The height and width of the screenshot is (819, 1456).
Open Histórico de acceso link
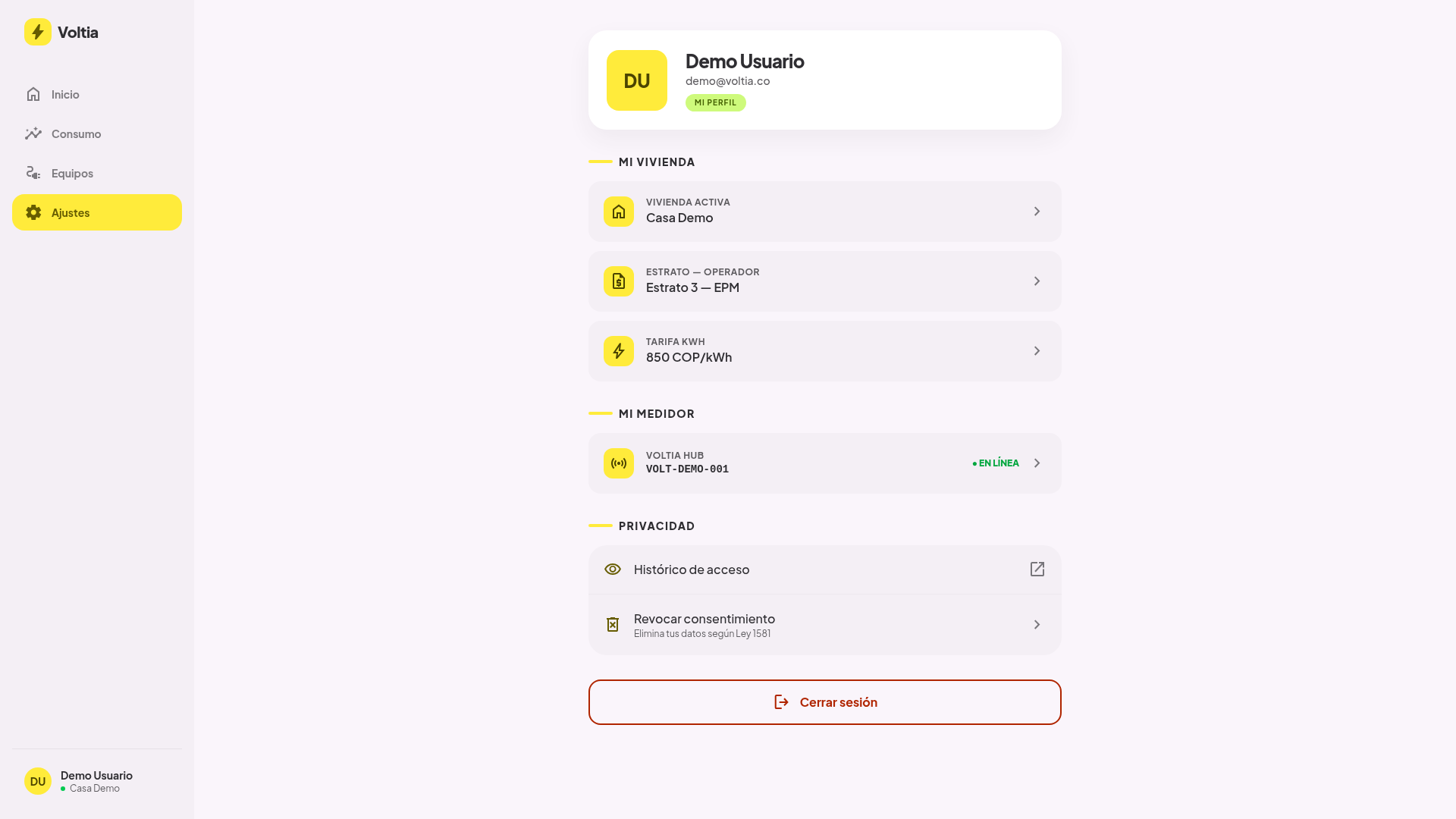(825, 570)
